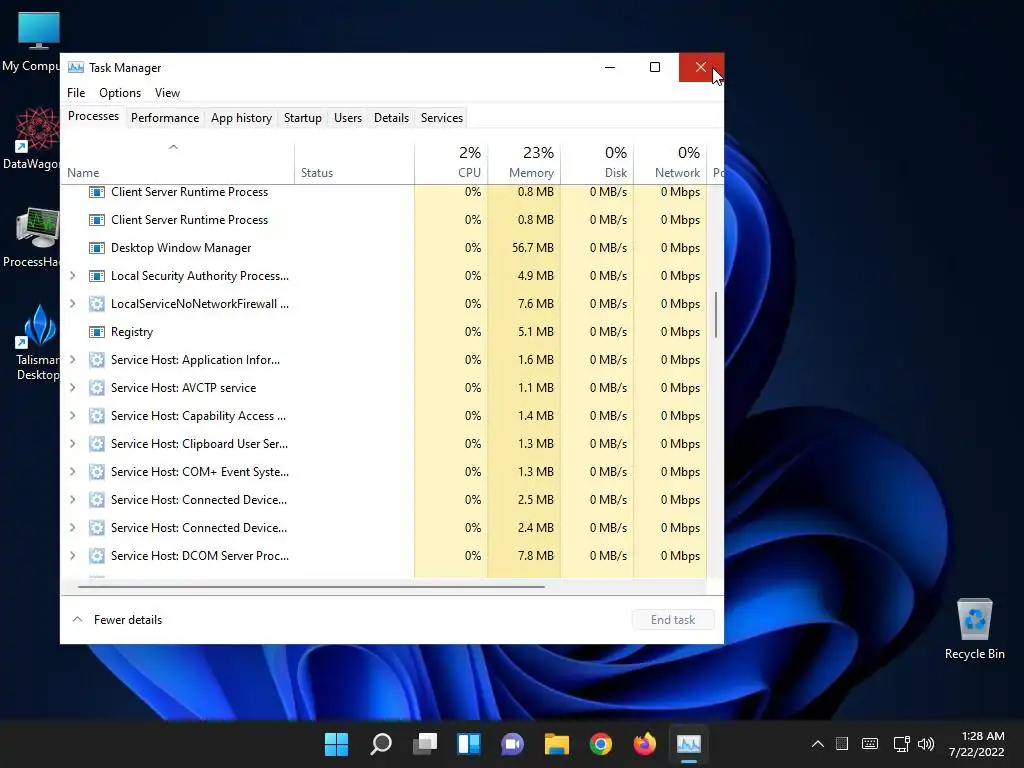Expand Service Host: DCOM Server Proc... row

coord(72,556)
